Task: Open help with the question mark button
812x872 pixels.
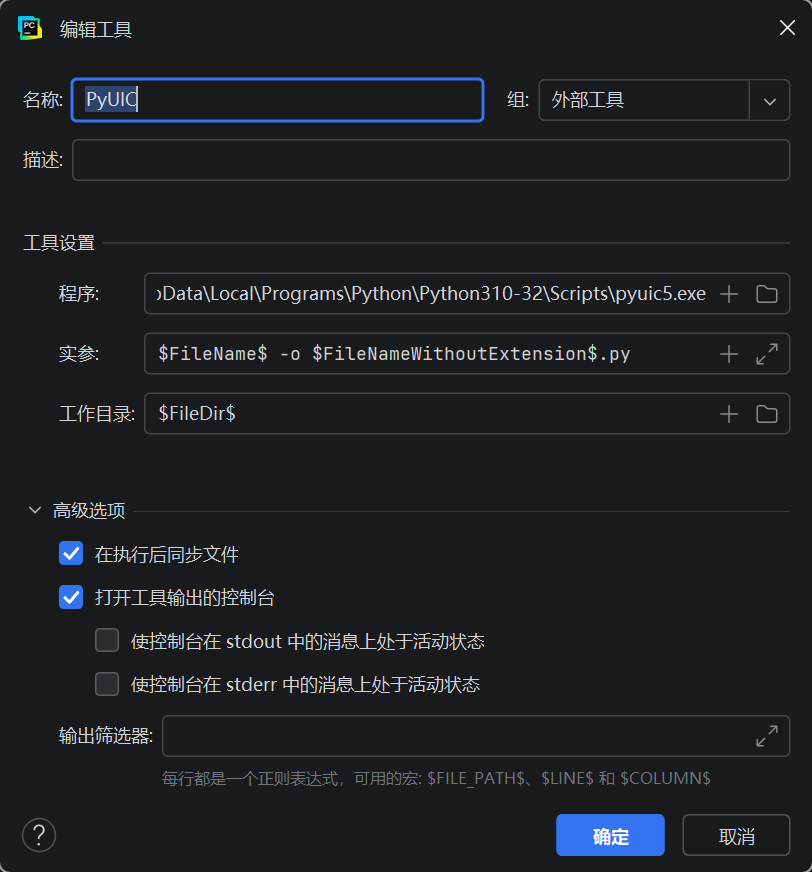Action: pyautogui.click(x=39, y=835)
